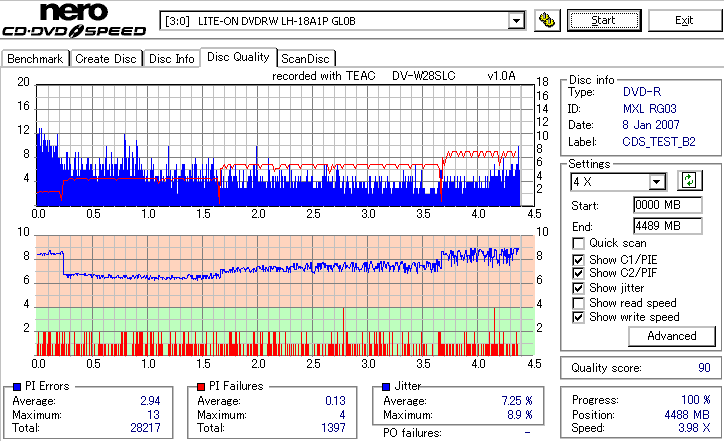Click the Start position field 0000 MB
This screenshot has width=724, height=441.
(668, 205)
